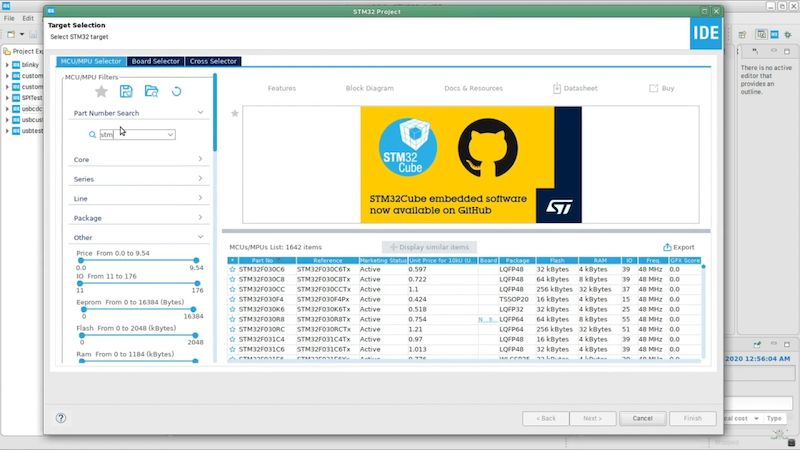Click the Finish button
Screen dimensions: 800x450
pos(692,418)
